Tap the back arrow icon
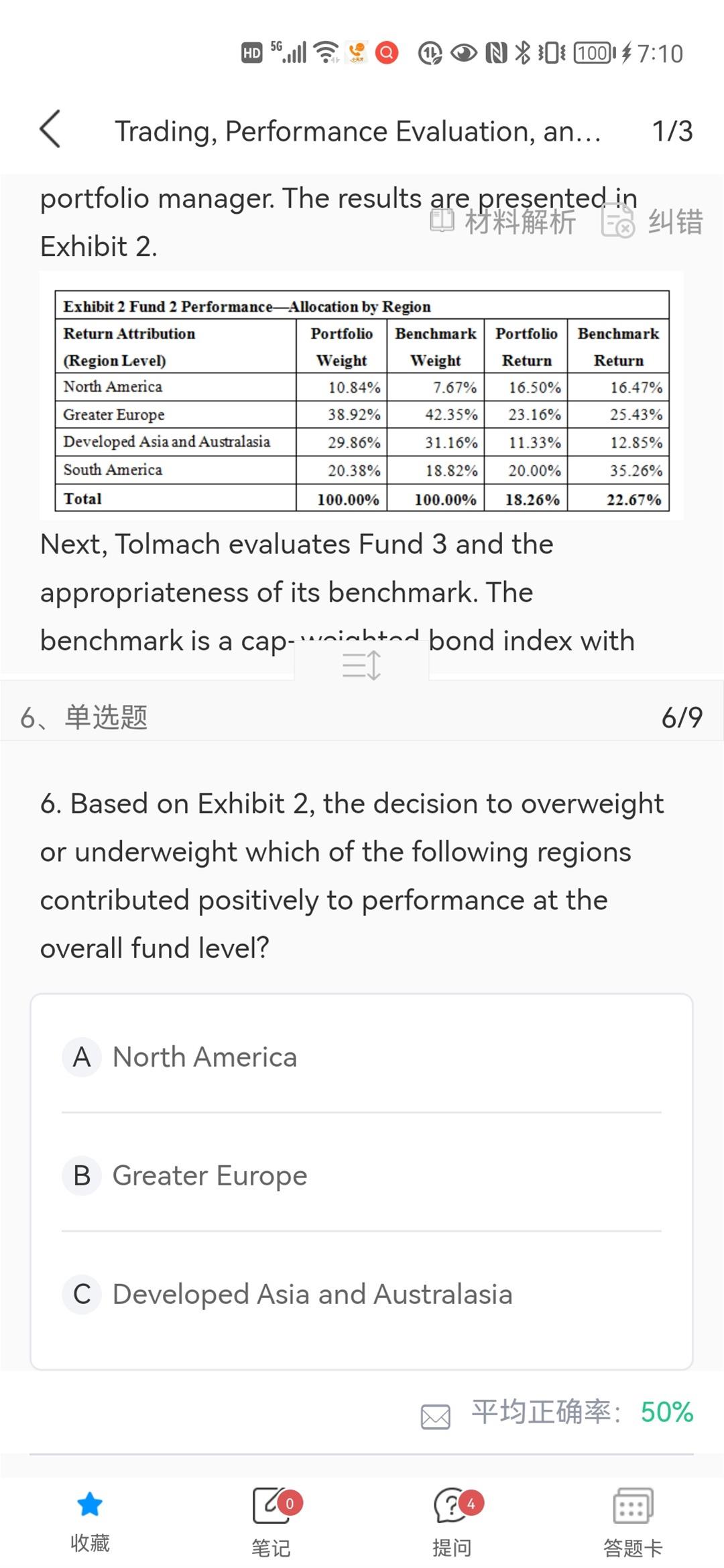This screenshot has width=724, height=1568. pos(51,129)
